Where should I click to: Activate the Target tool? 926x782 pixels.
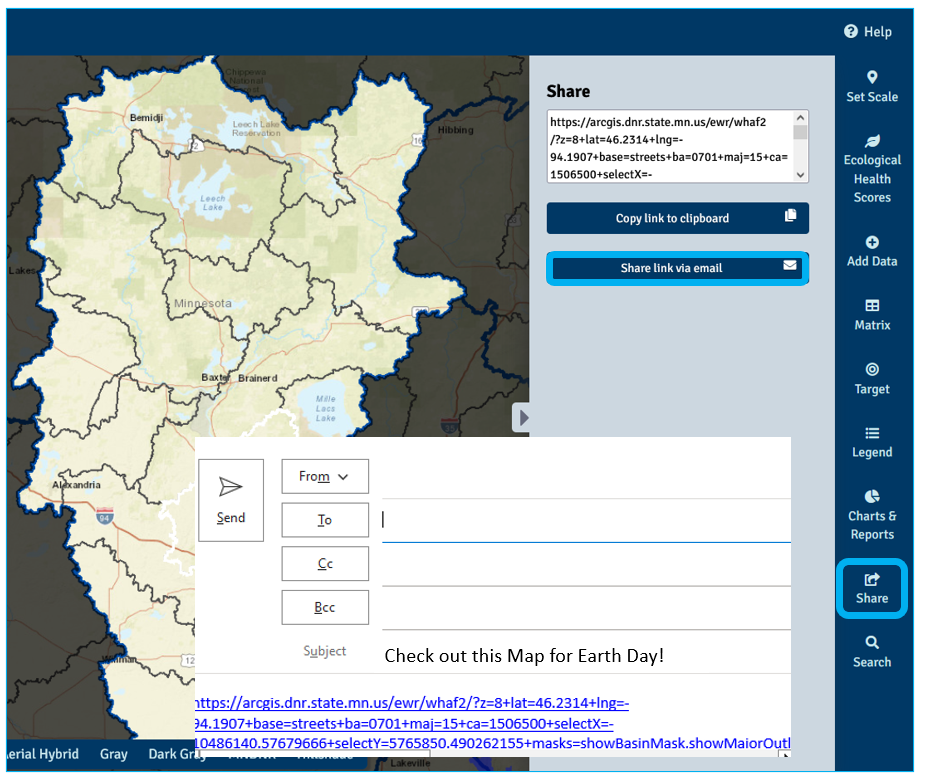coord(871,380)
